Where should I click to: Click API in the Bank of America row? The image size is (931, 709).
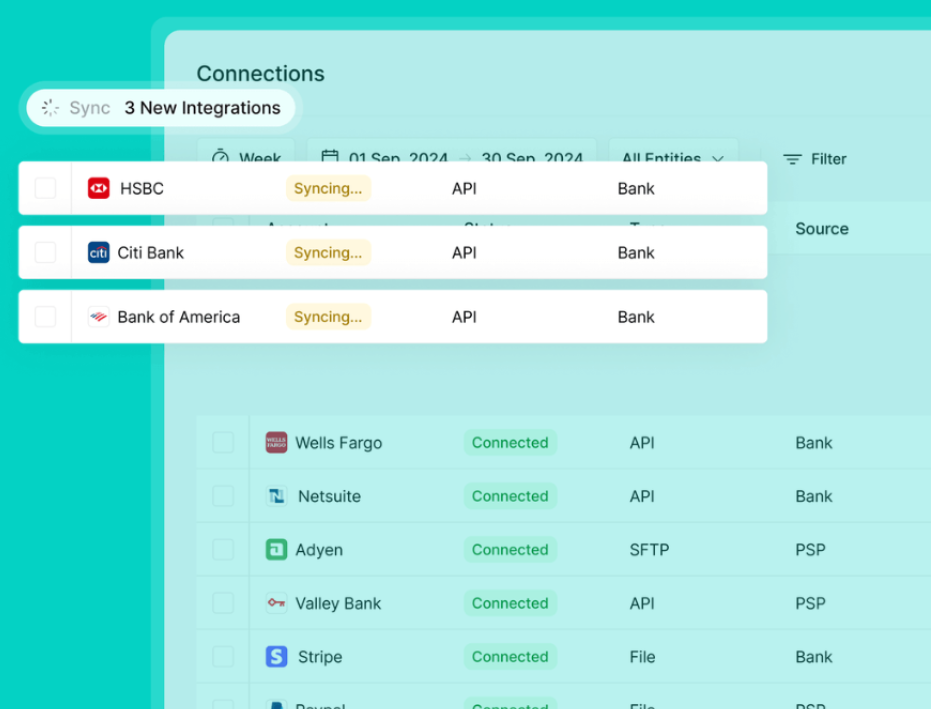464,316
